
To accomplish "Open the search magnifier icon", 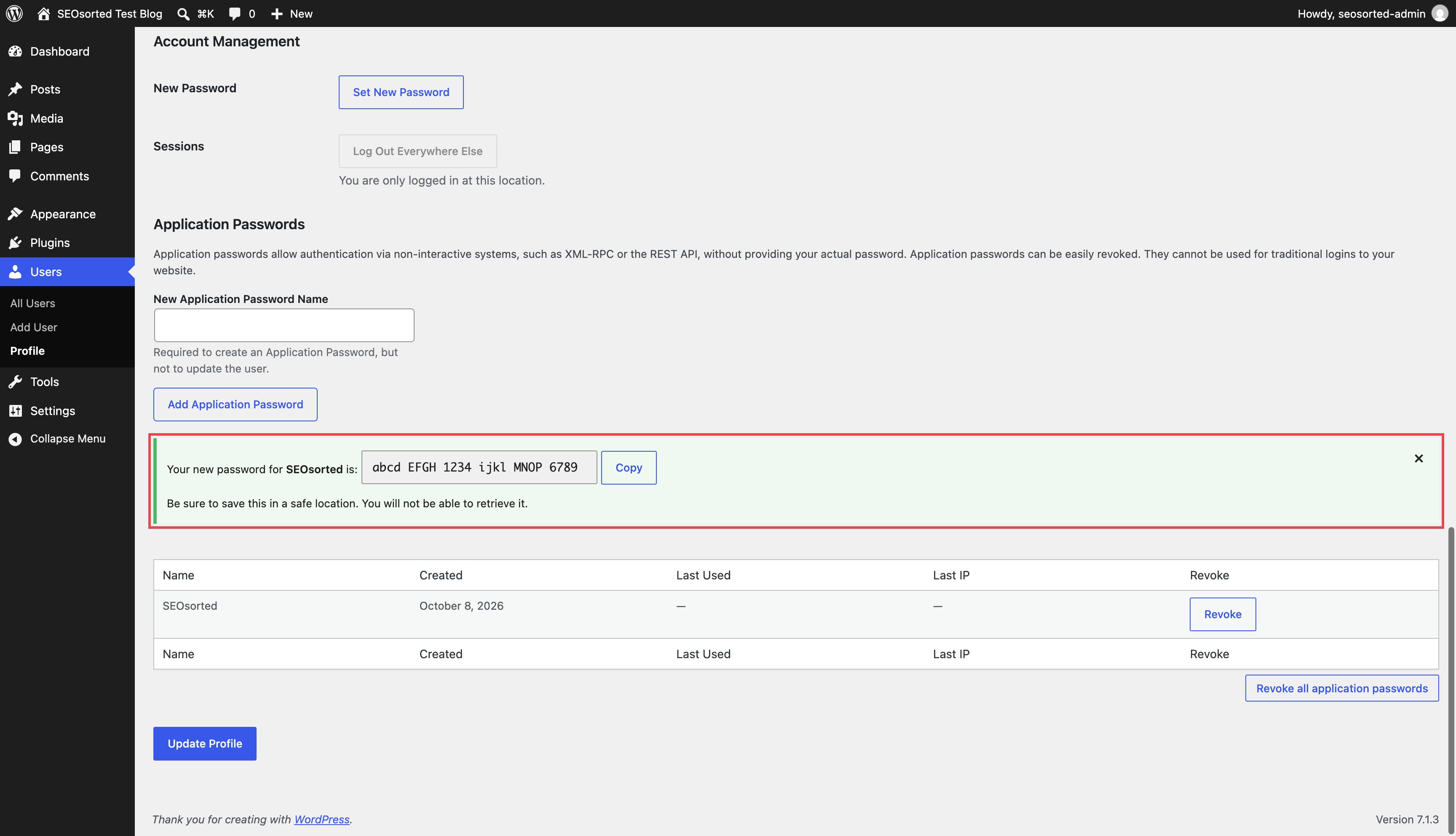I will pyautogui.click(x=183, y=14).
